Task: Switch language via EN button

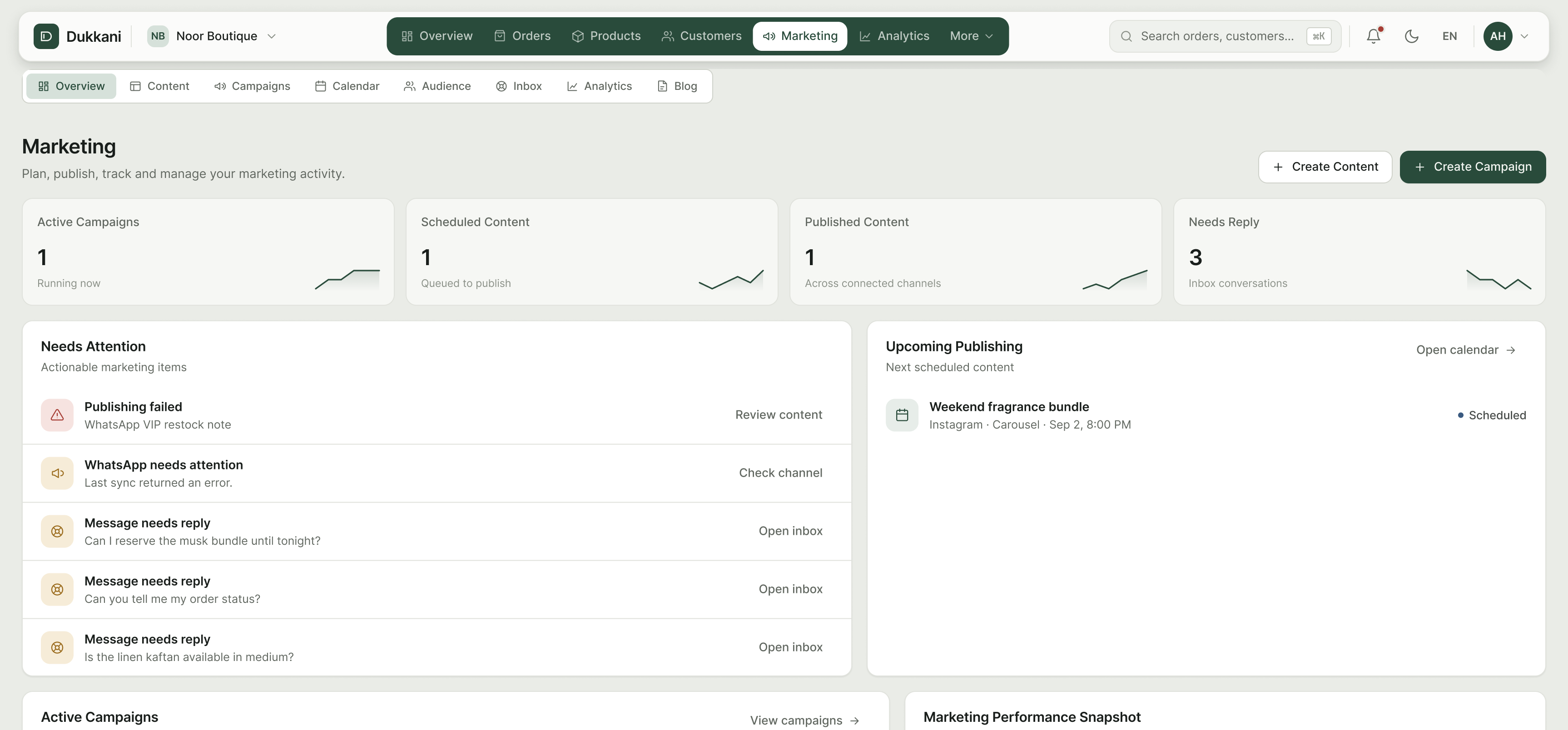Action: tap(1450, 36)
